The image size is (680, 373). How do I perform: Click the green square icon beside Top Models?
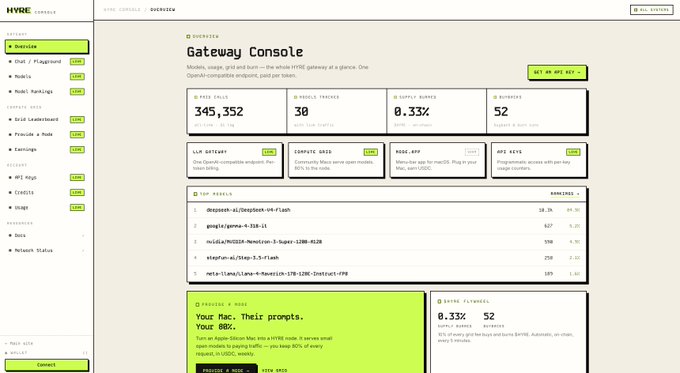click(195, 194)
